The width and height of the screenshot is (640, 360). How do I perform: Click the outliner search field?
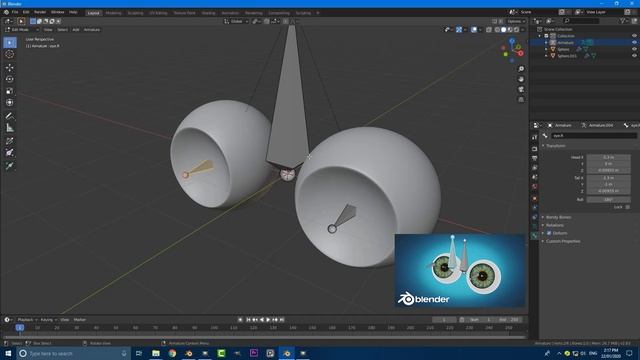pos(582,21)
